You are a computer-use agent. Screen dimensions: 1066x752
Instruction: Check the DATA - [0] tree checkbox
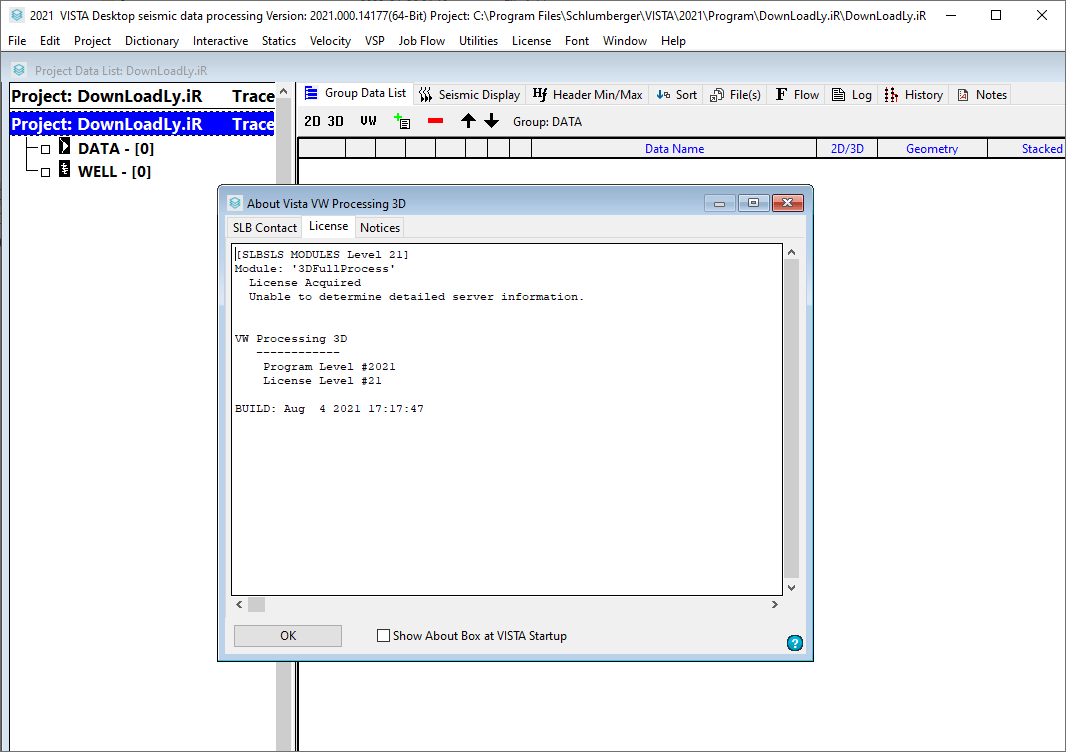(x=46, y=149)
